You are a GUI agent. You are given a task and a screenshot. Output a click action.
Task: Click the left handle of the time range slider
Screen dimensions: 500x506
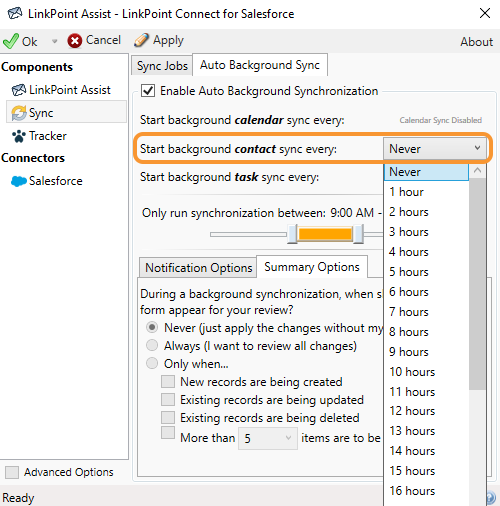(x=292, y=234)
